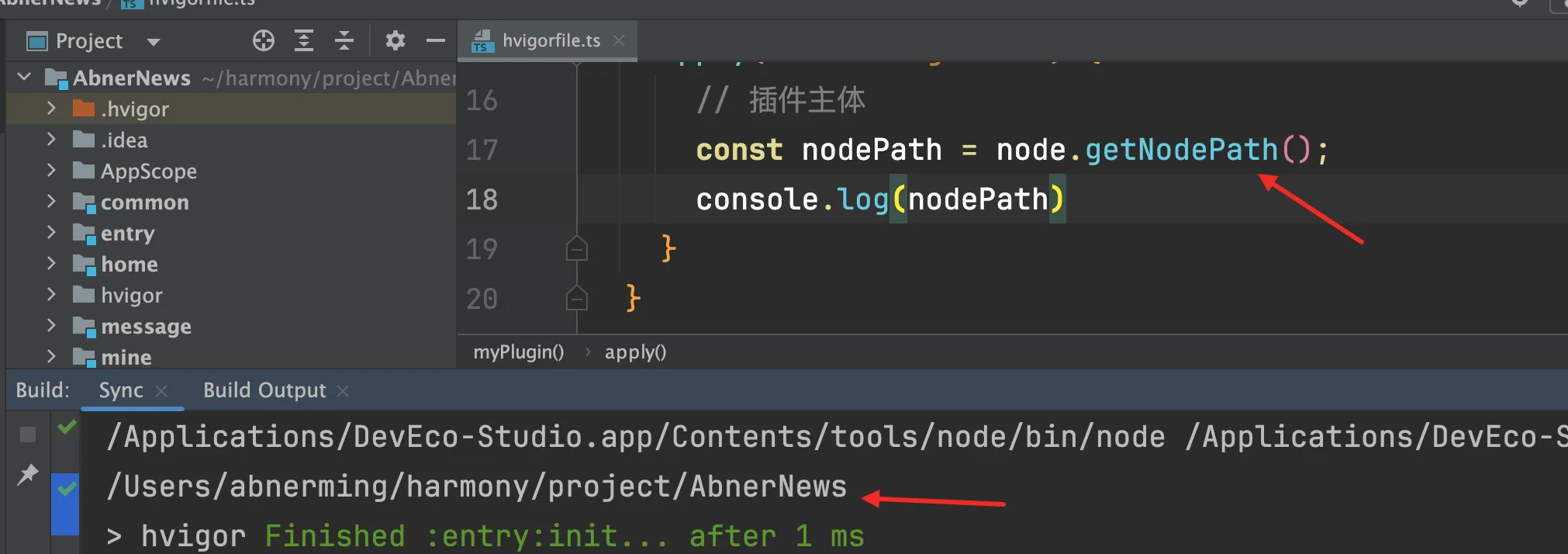Click the /Users/abnerming/harmony/project/AbnerNews output line
This screenshot has height=554, width=1568.
pos(477,486)
